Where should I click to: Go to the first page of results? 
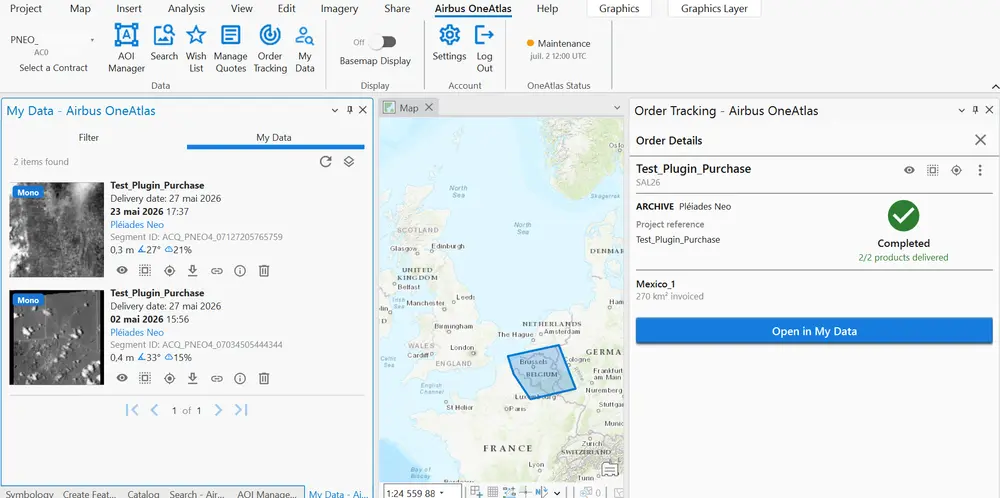[132, 410]
